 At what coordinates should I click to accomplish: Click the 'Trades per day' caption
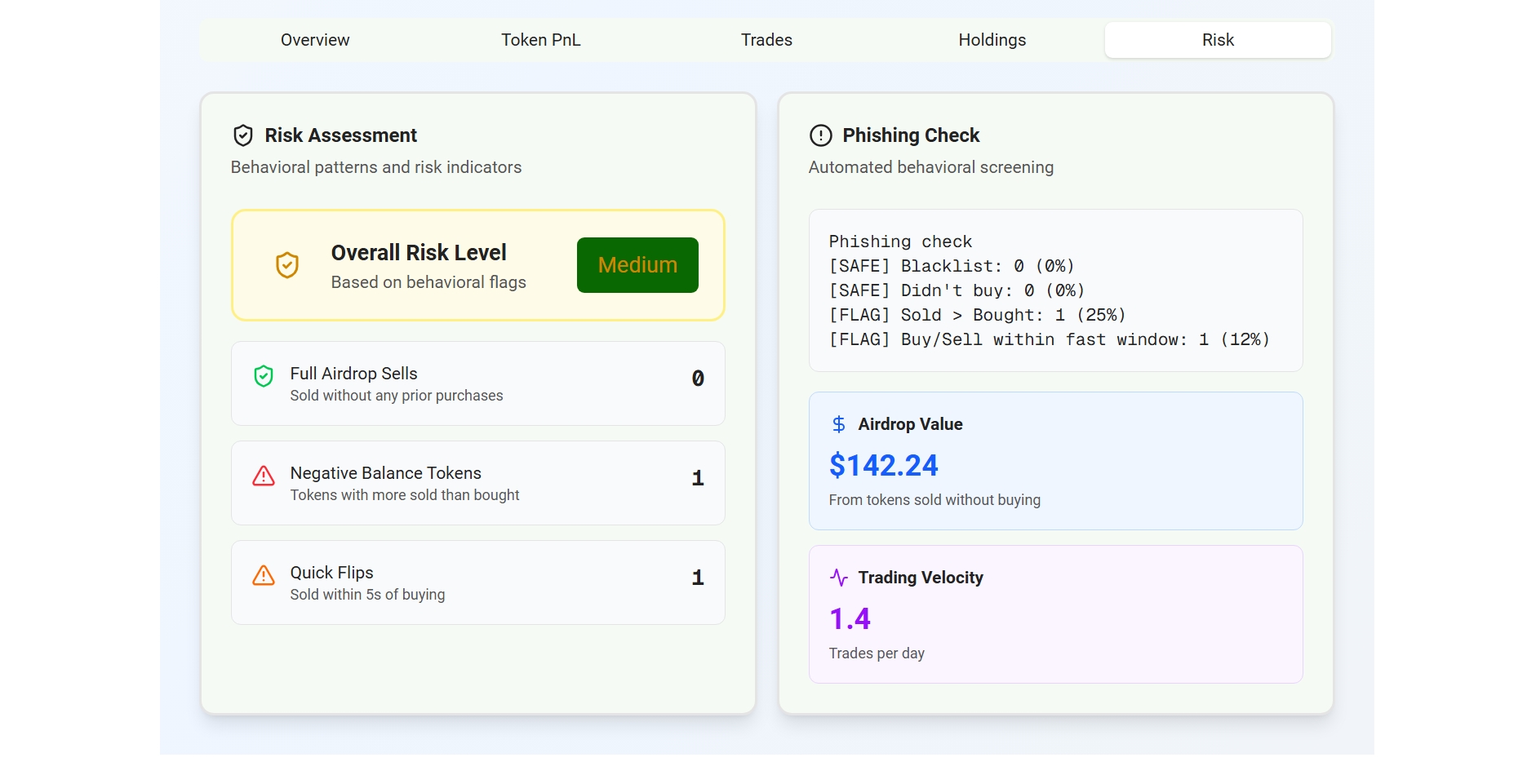(x=877, y=653)
